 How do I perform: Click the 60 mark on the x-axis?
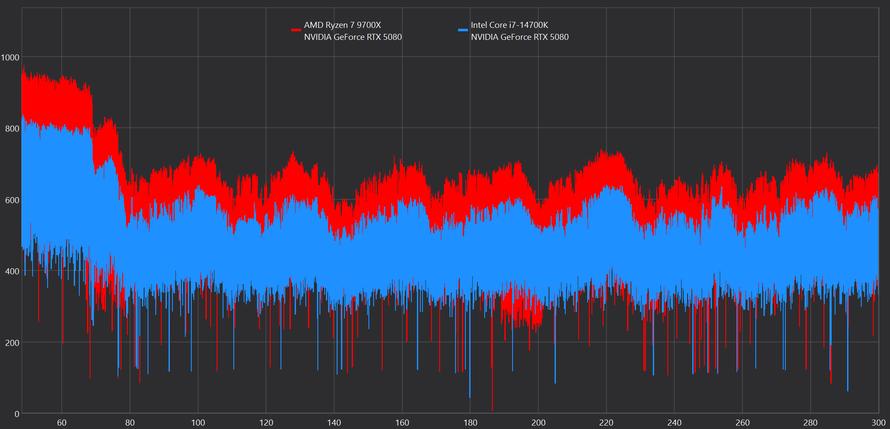click(x=62, y=422)
